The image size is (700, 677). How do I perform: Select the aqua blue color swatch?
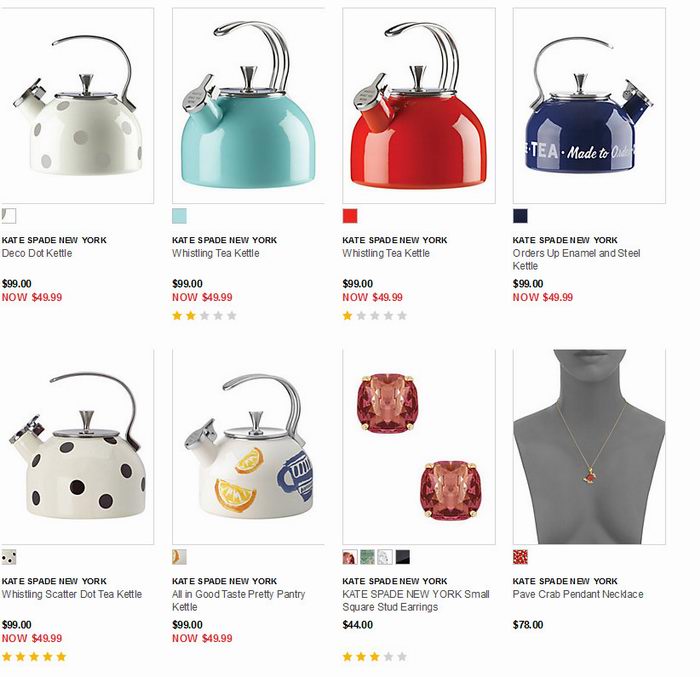(179, 216)
